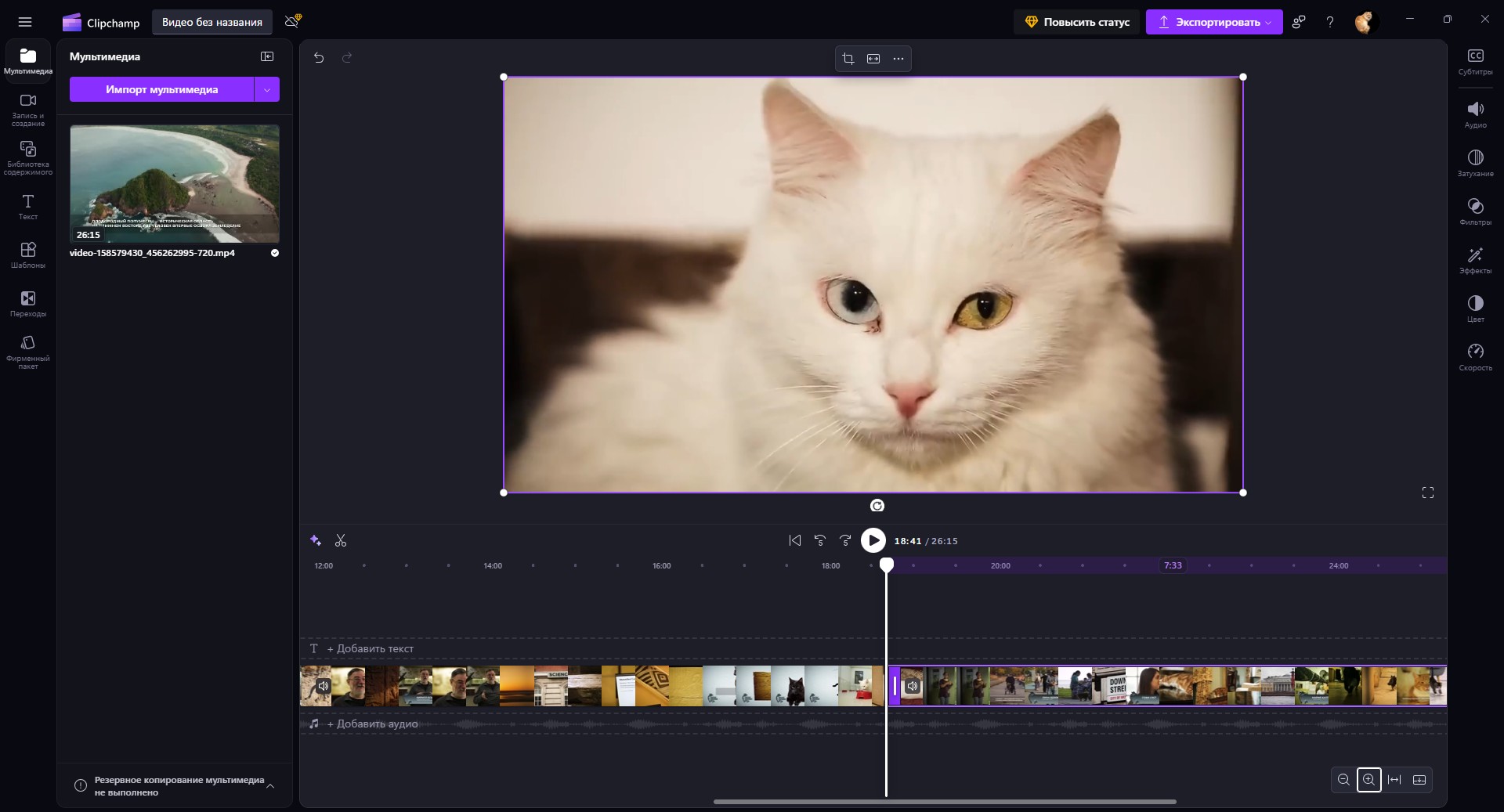Expand import media dropdown arrow
This screenshot has height=812, width=1504.
pyautogui.click(x=267, y=89)
